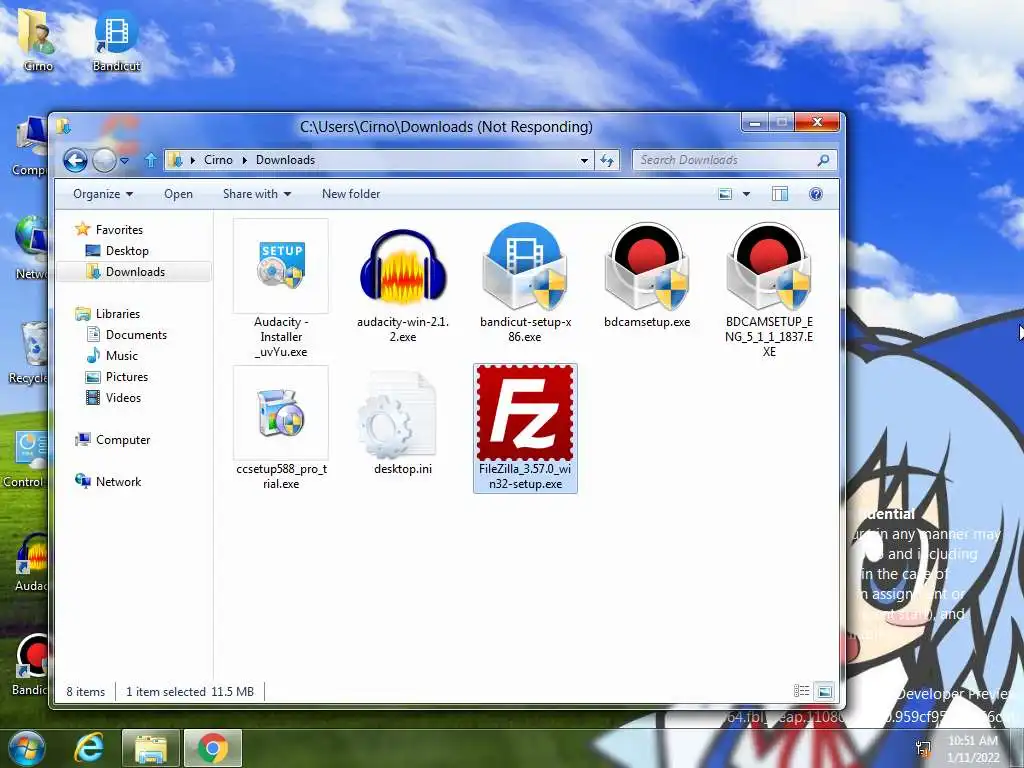Open the Windows Start menu
Viewport: 1024px width, 768px height.
pyautogui.click(x=26, y=748)
